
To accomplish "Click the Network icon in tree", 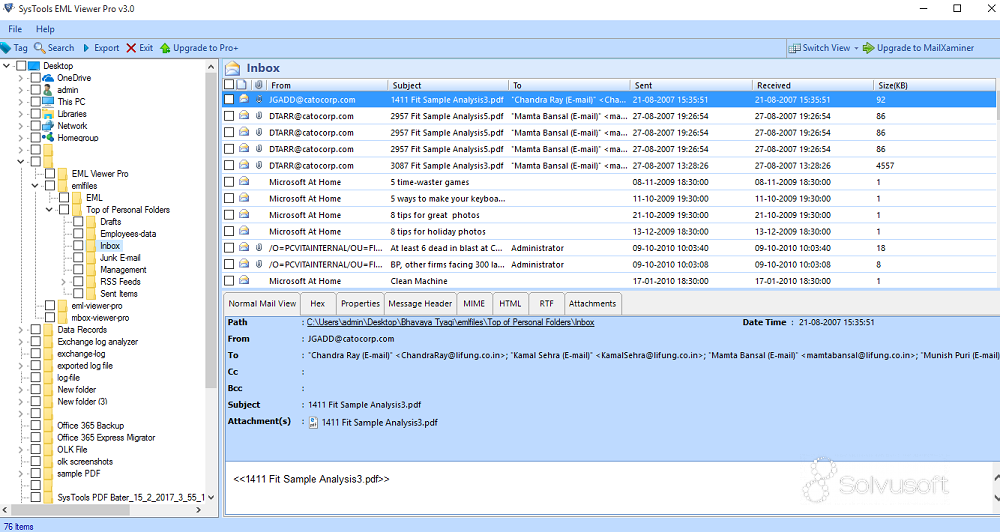I will tap(48, 126).
